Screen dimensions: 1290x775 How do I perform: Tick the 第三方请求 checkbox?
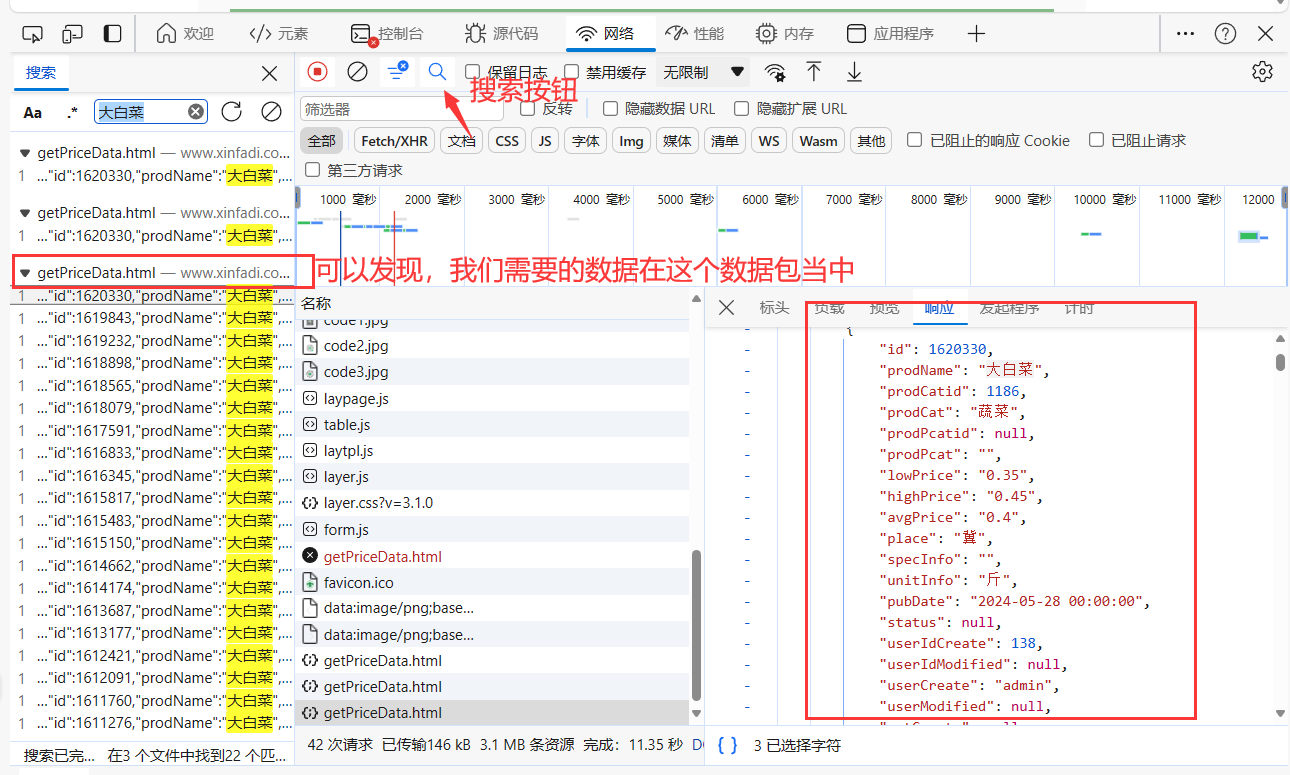pyautogui.click(x=313, y=170)
